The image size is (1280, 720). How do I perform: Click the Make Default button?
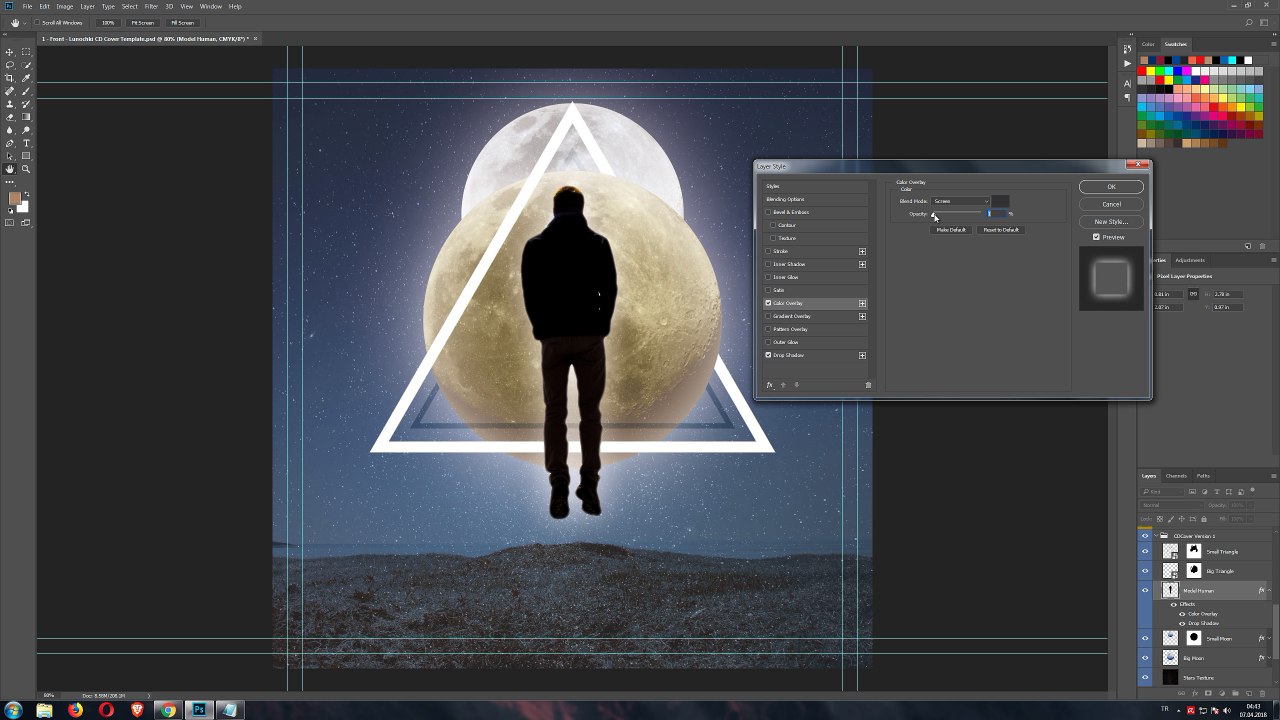tap(951, 230)
